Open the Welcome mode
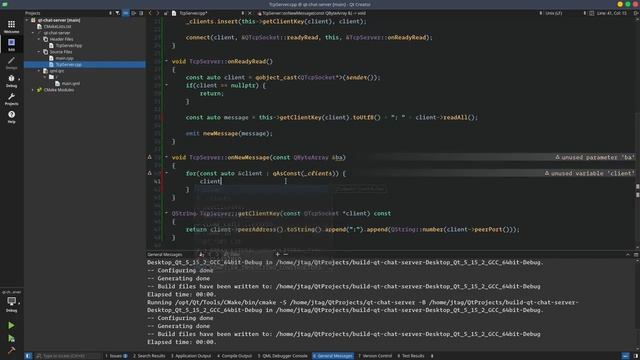The image size is (640, 360). click(x=11, y=27)
